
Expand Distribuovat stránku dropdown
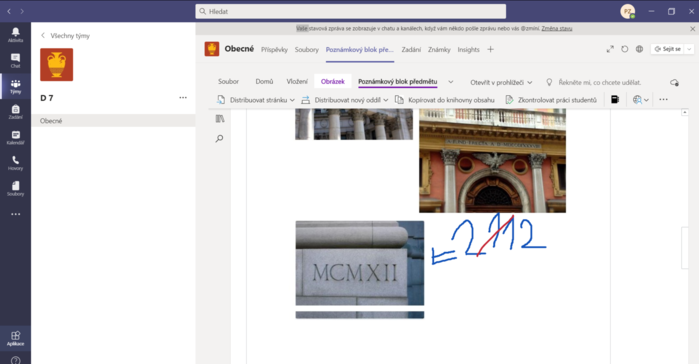(292, 100)
